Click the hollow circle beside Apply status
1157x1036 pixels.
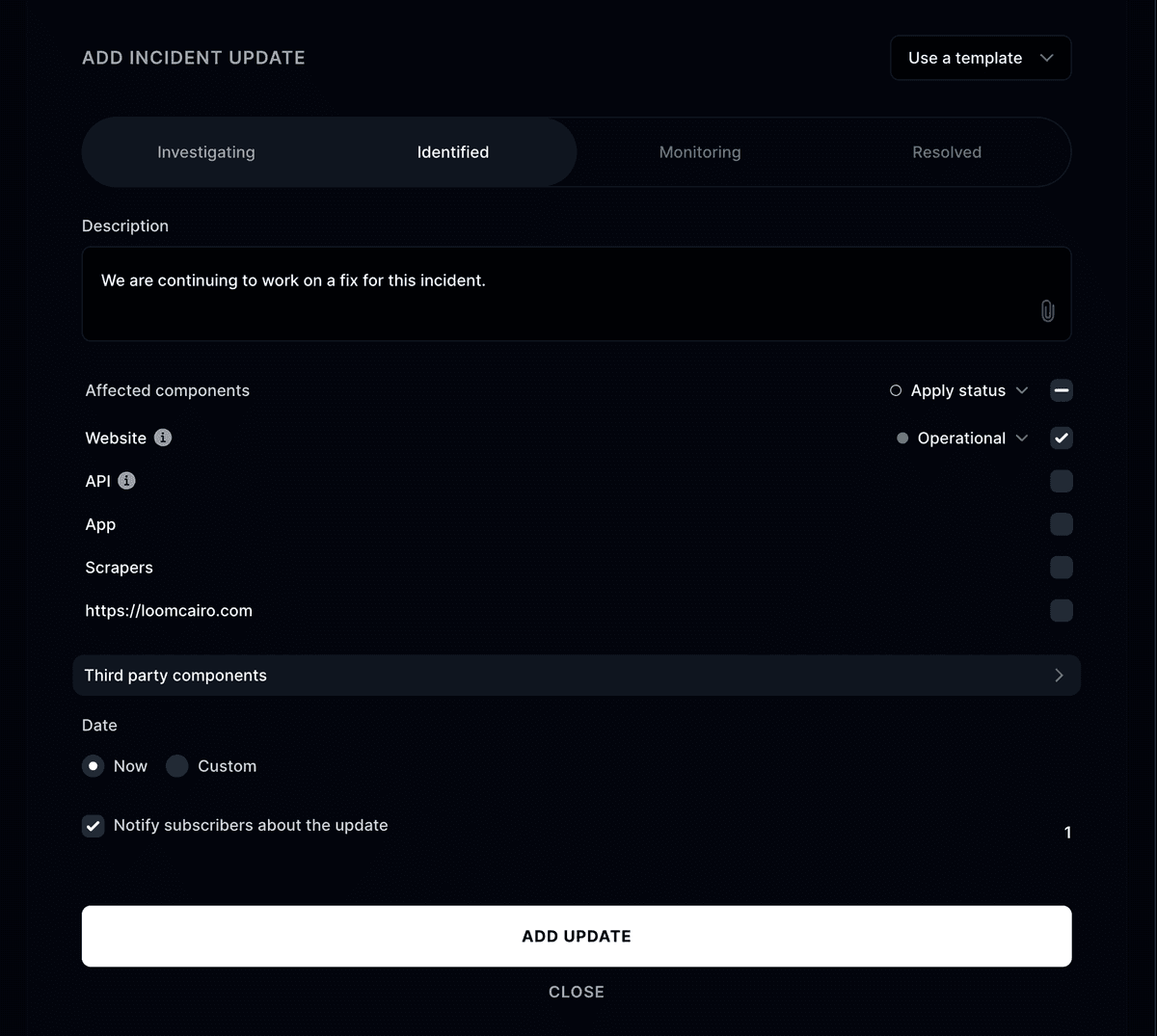[895, 390]
